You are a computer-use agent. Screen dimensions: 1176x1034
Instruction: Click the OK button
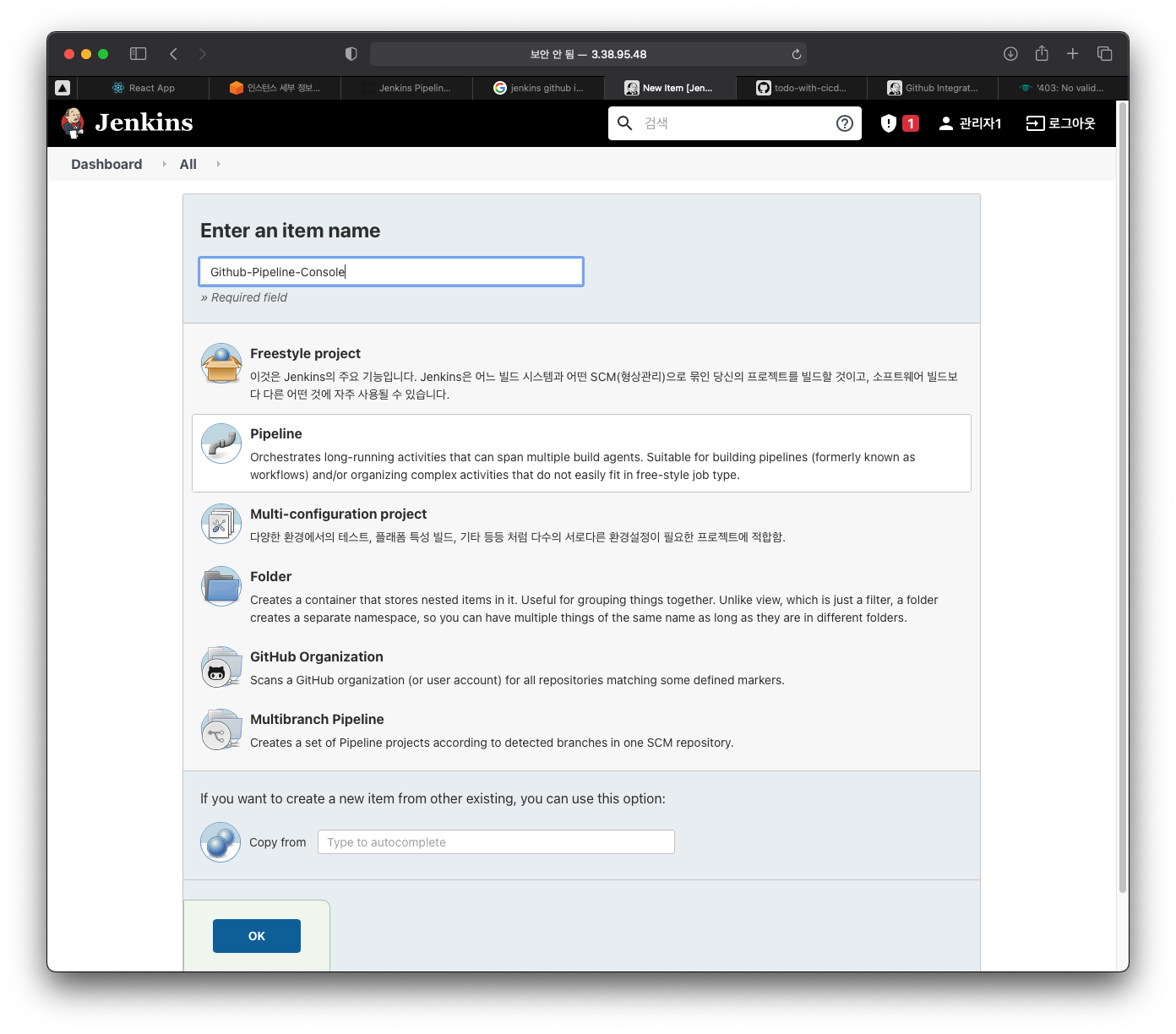click(257, 936)
